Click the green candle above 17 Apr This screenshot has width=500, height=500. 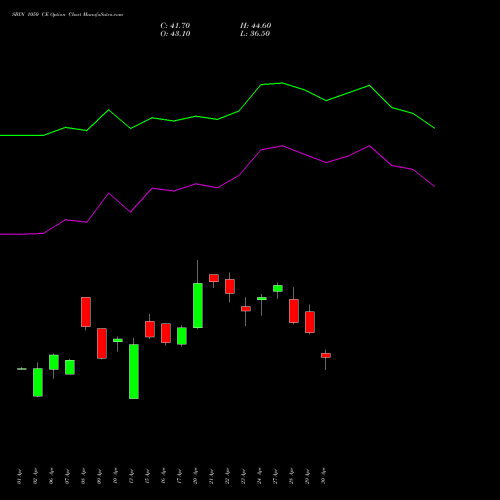(x=182, y=336)
